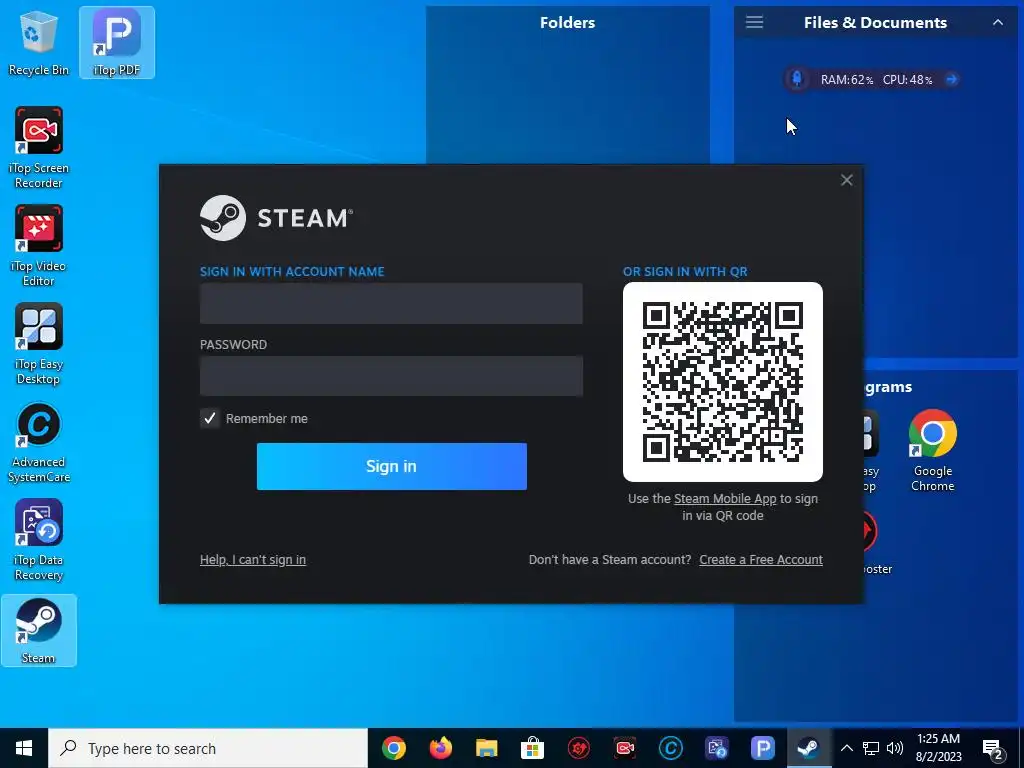
Task: Show hidden system tray icons
Action: click(847, 748)
